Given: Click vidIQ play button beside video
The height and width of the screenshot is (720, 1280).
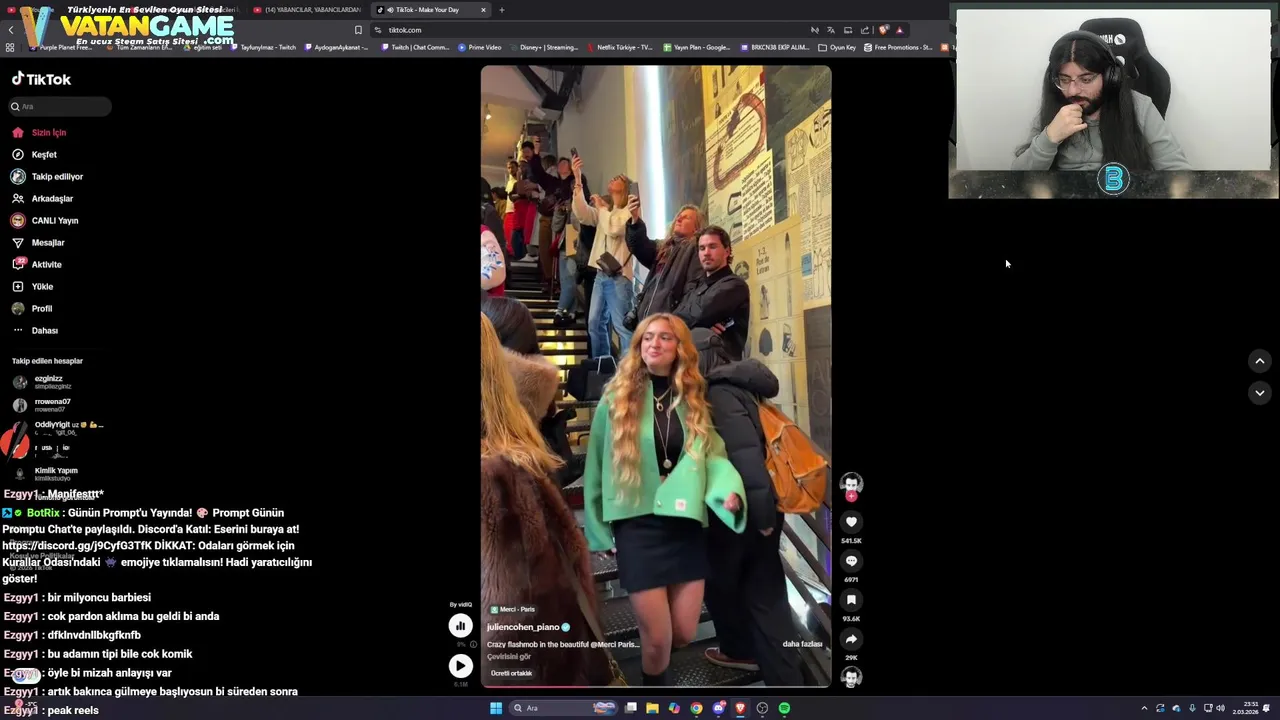Looking at the screenshot, I should coord(460,665).
